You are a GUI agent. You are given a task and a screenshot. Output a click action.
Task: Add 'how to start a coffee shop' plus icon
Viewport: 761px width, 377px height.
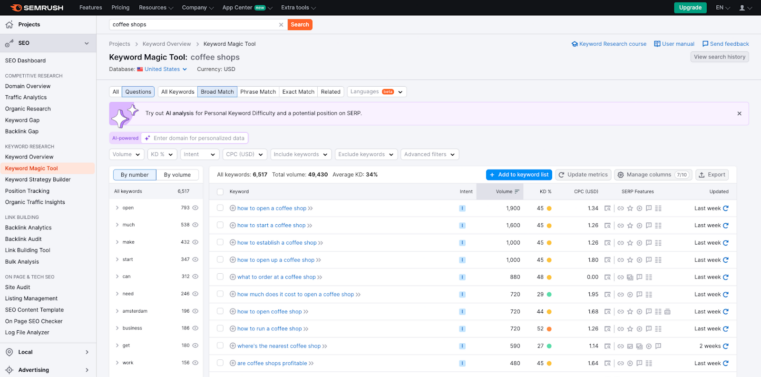click(x=232, y=226)
